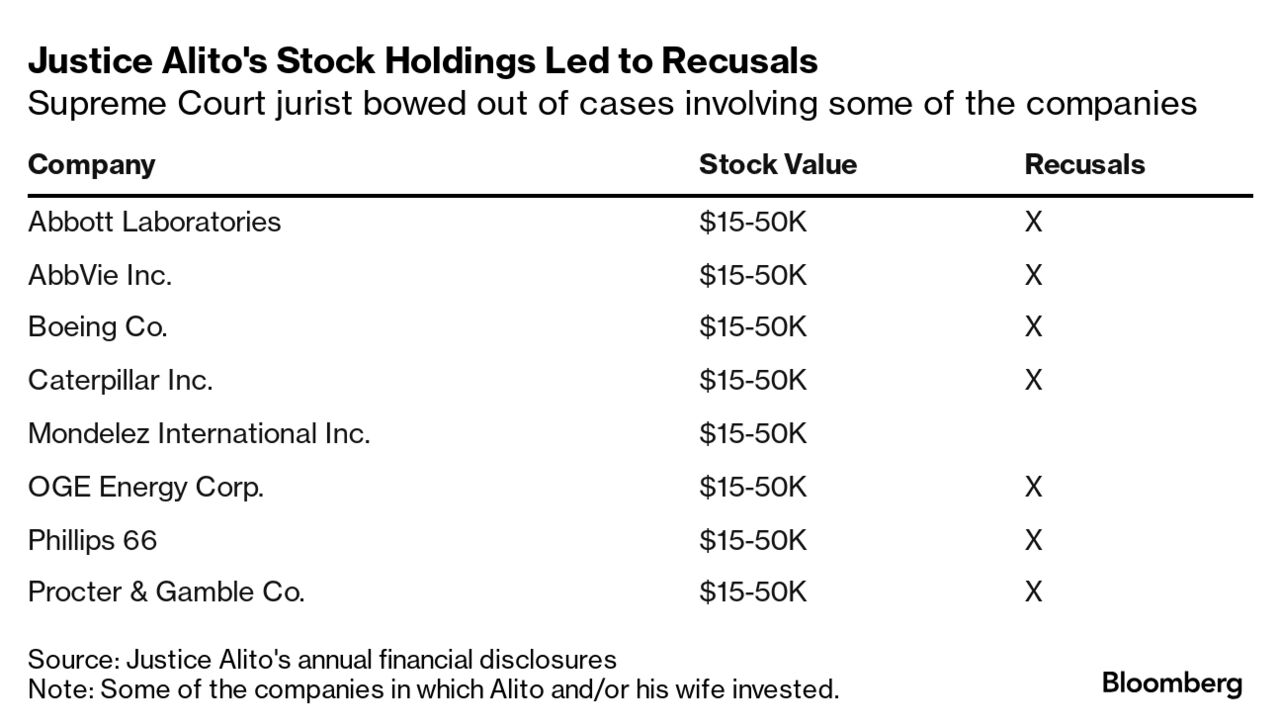The width and height of the screenshot is (1281, 728).
Task: Select the Mondelez International Inc. entry
Action: (x=199, y=434)
